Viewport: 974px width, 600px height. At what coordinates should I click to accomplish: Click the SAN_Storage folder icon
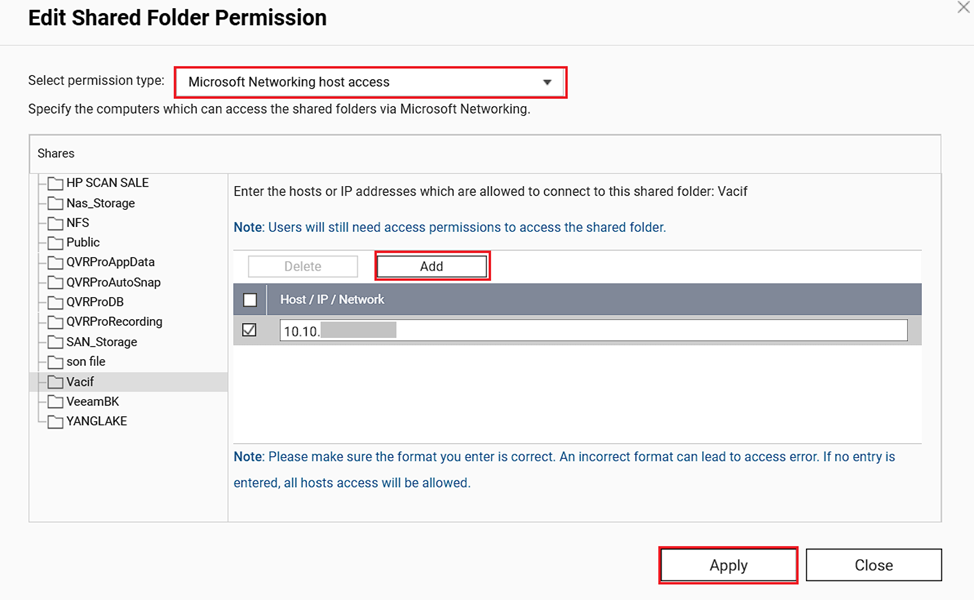click(x=56, y=342)
